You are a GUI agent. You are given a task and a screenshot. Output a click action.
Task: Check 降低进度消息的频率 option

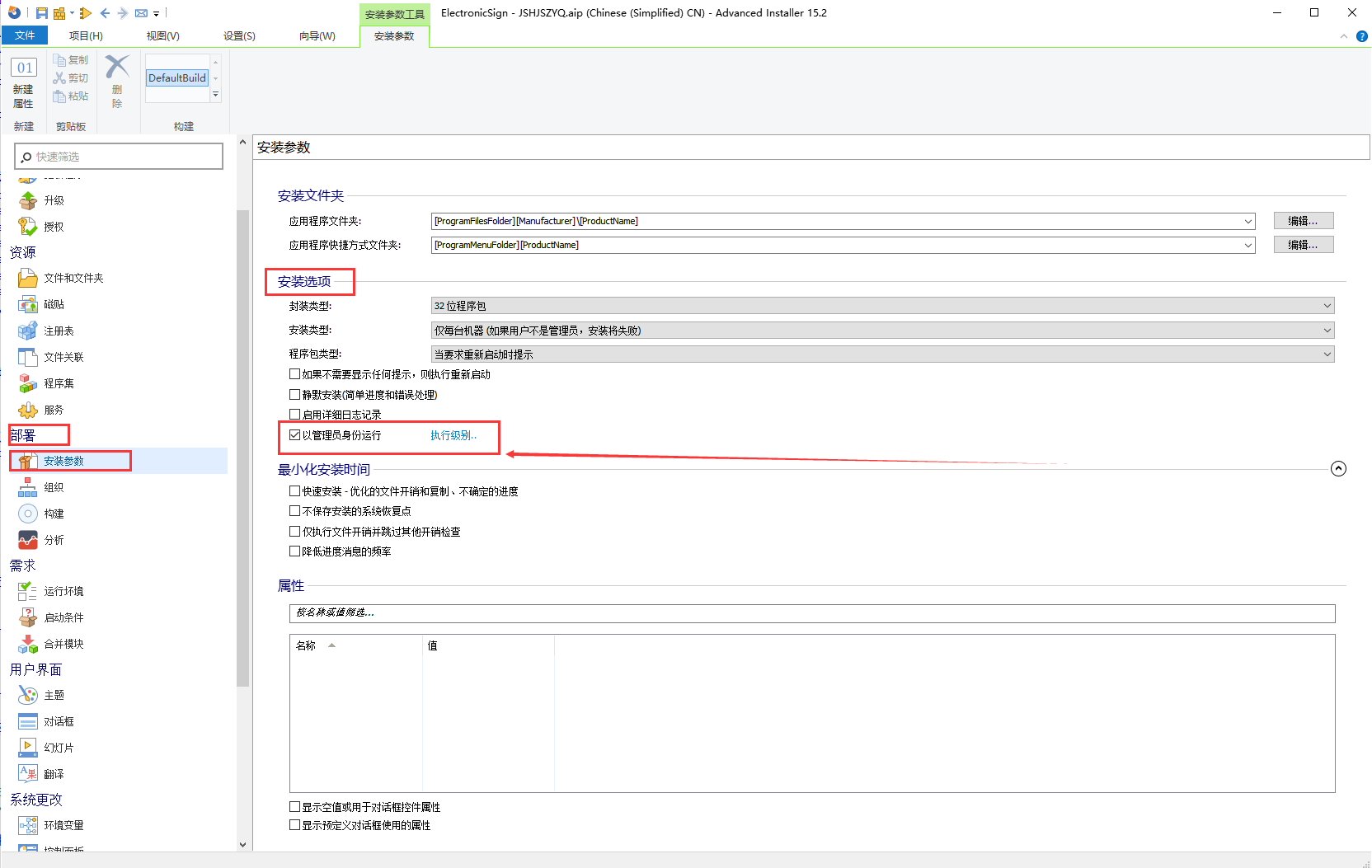click(x=294, y=551)
